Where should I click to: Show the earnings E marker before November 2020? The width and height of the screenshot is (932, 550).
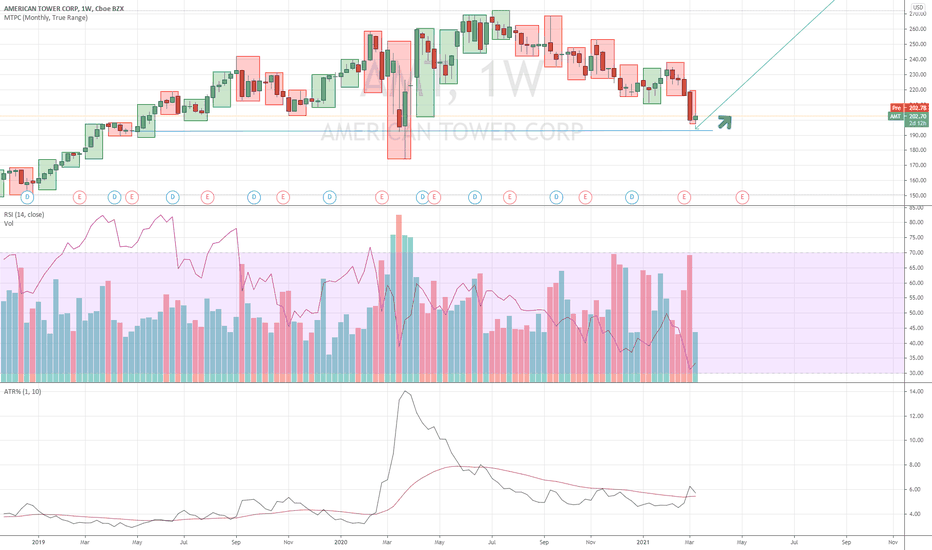pyautogui.click(x=585, y=197)
